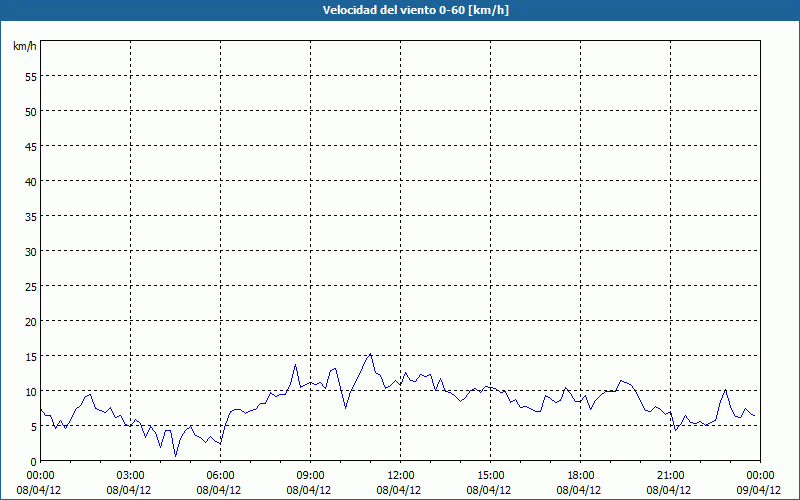Click the y-axis value 55
The image size is (800, 500).
point(31,77)
